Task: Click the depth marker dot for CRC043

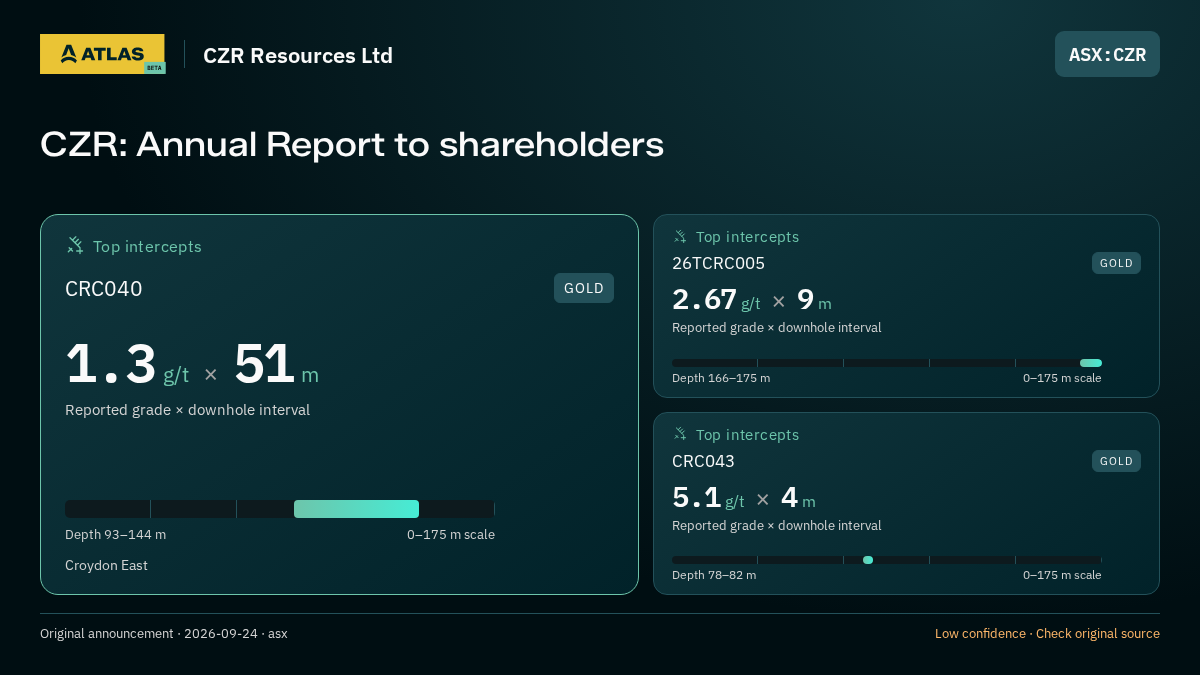Action: point(868,560)
